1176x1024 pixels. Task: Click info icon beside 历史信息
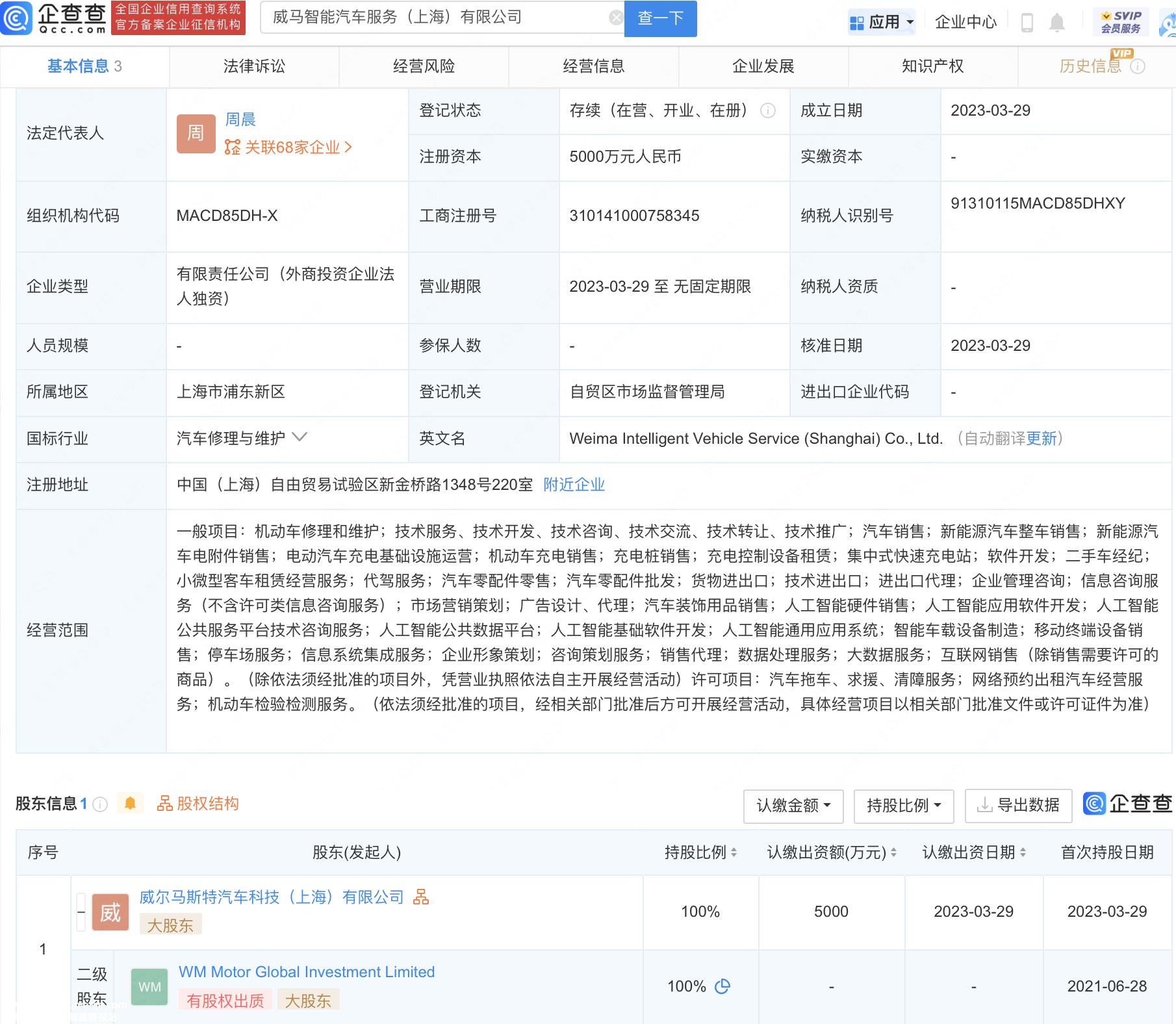tap(1138, 66)
